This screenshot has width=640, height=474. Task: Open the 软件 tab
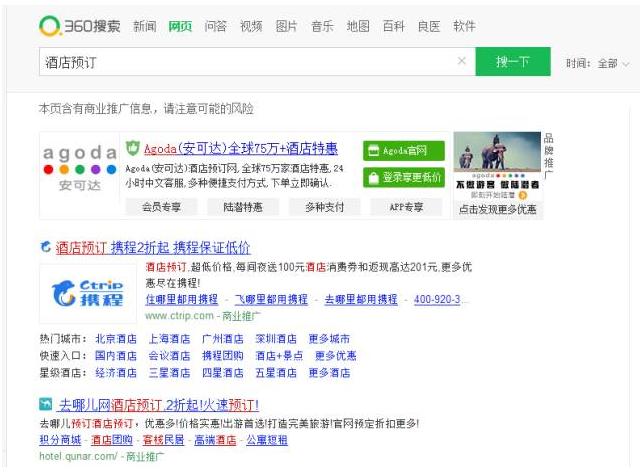point(464,27)
